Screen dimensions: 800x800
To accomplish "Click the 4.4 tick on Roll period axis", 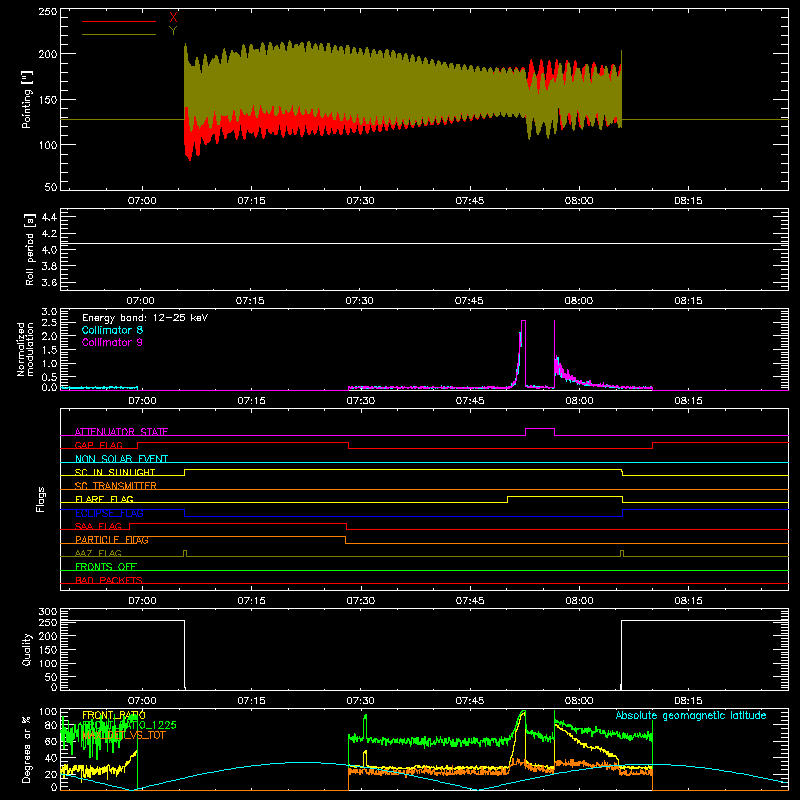I will point(49,218).
